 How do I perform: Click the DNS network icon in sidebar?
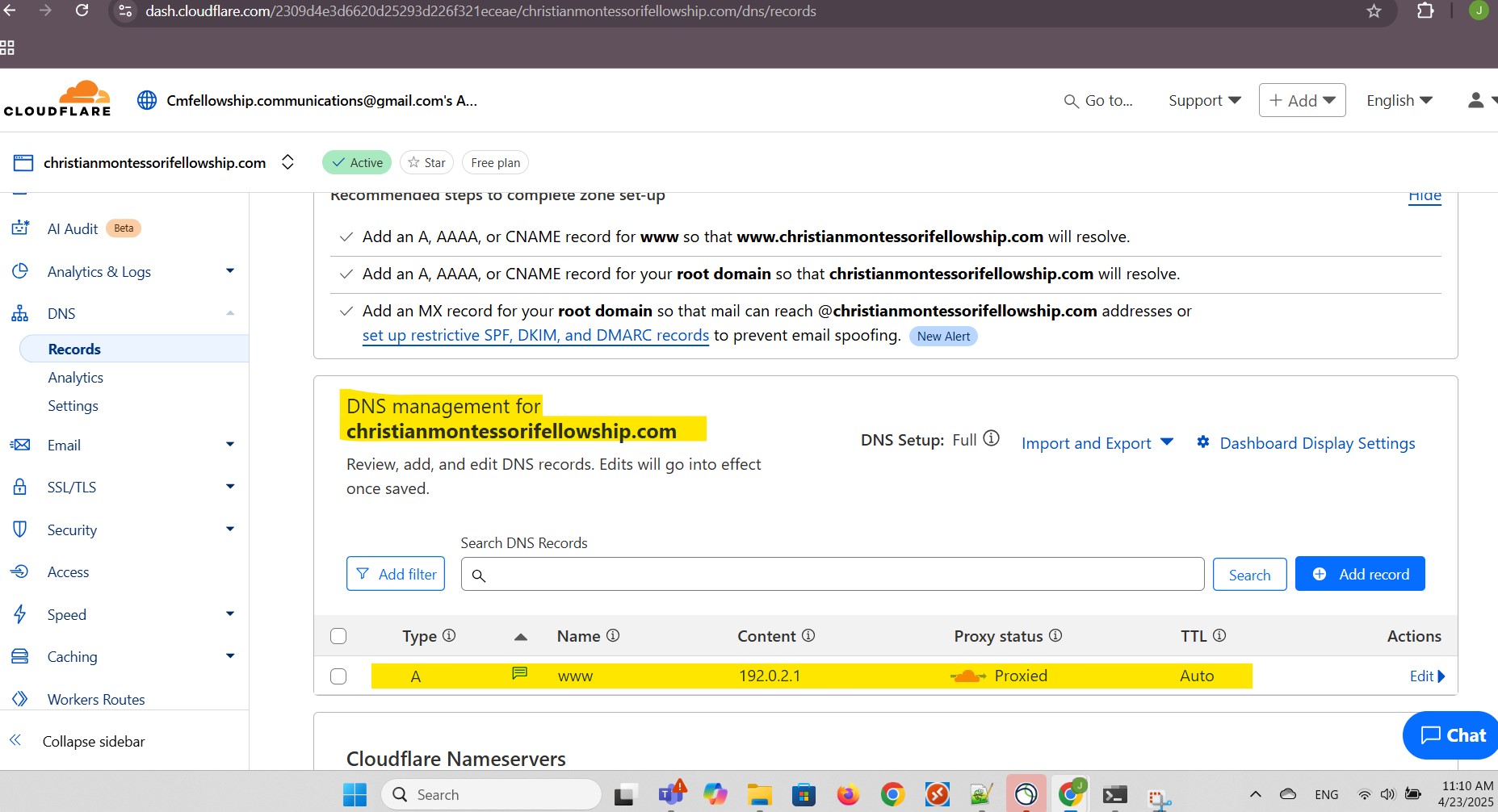coord(20,313)
